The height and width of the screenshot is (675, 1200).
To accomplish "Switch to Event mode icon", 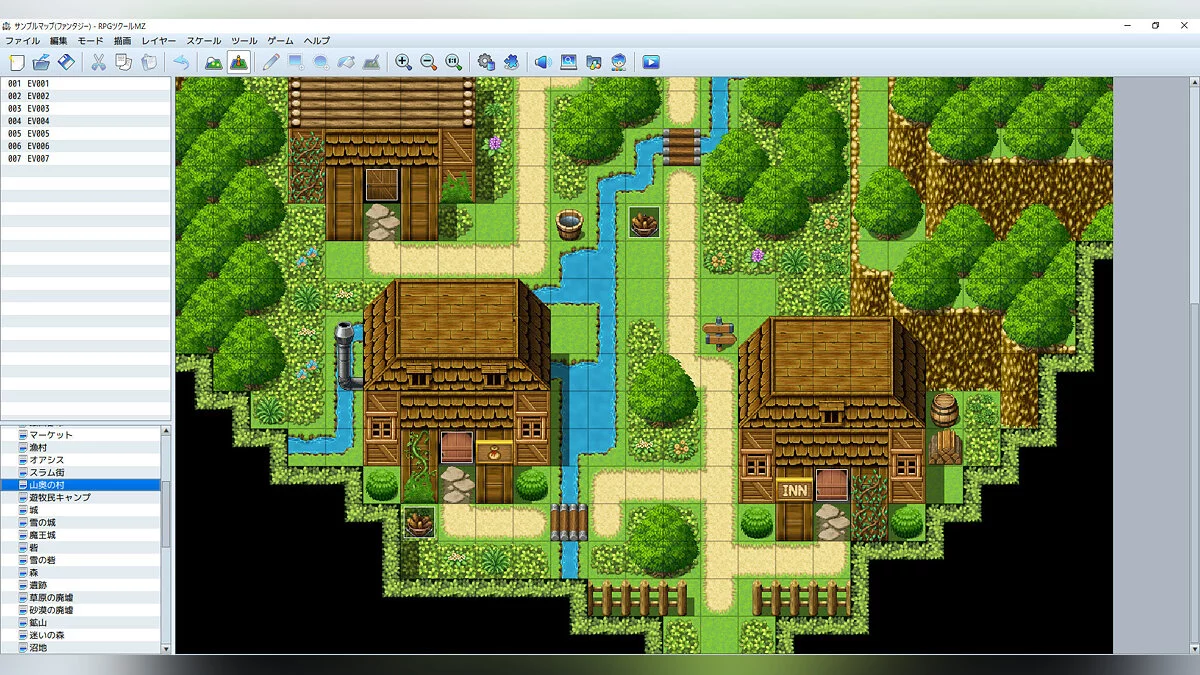I will click(239, 62).
